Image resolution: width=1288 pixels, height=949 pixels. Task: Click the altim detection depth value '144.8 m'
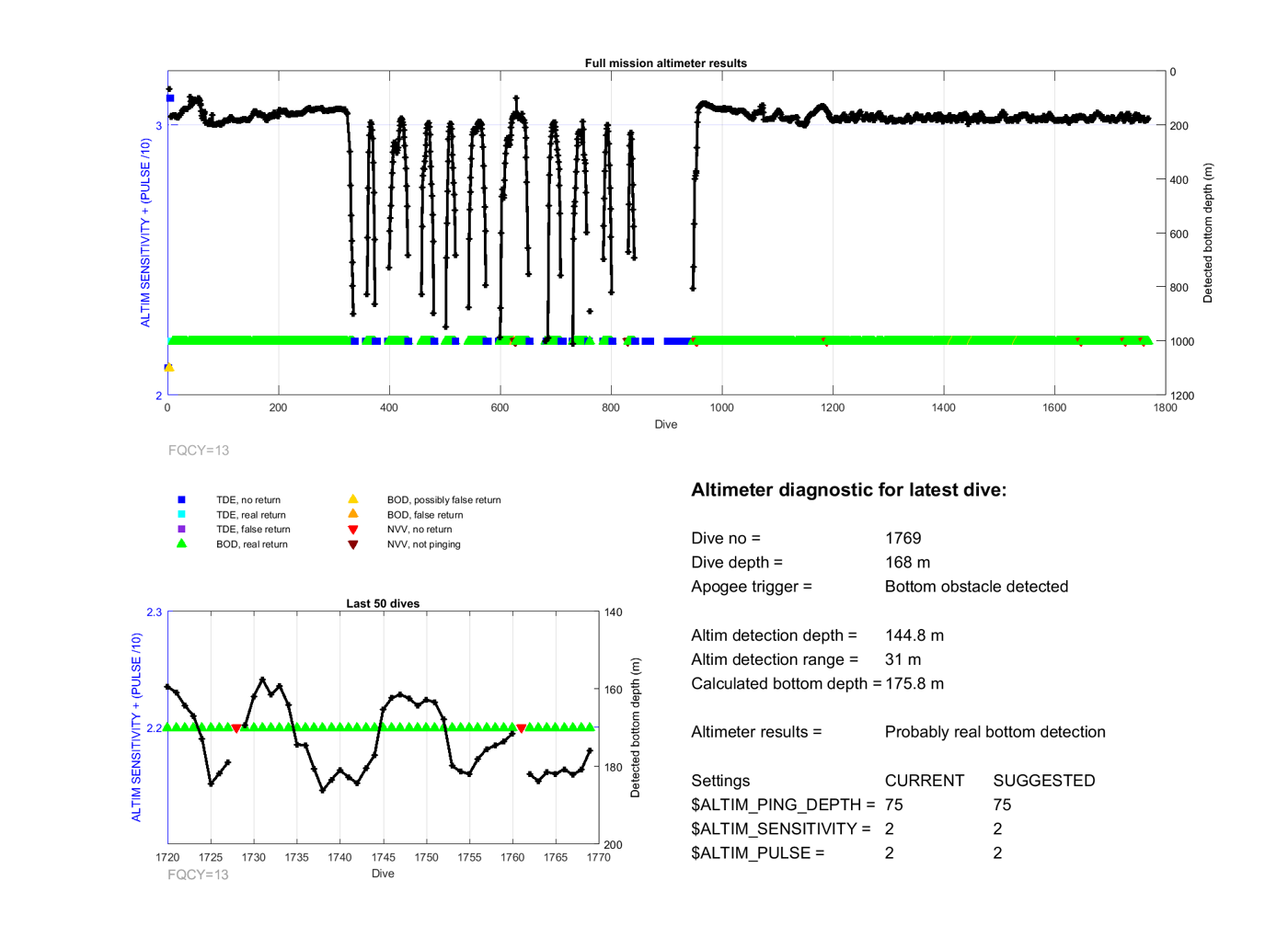[914, 635]
